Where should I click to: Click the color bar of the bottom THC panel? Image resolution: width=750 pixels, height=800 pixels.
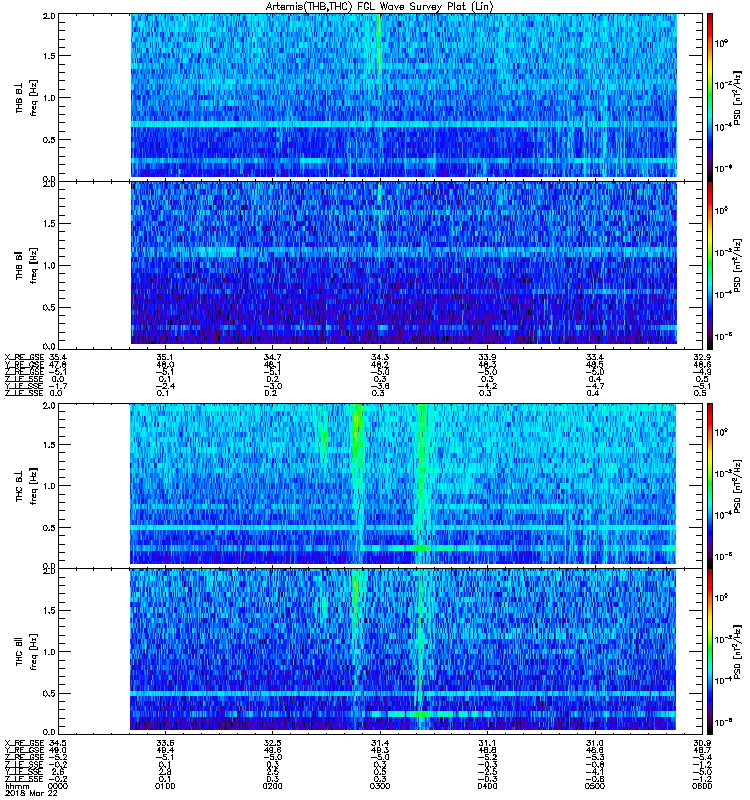click(710, 652)
